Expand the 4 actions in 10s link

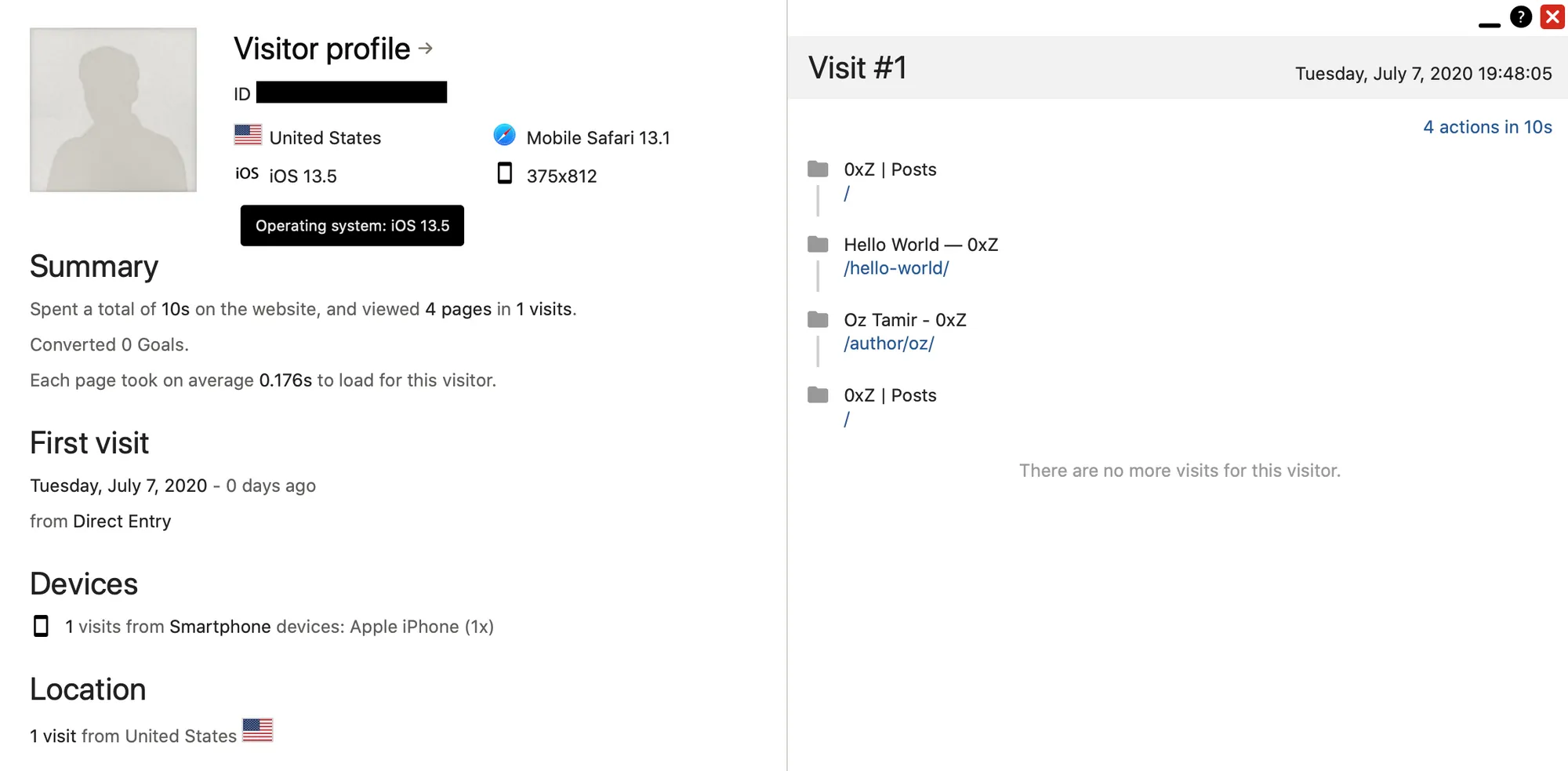point(1487,127)
